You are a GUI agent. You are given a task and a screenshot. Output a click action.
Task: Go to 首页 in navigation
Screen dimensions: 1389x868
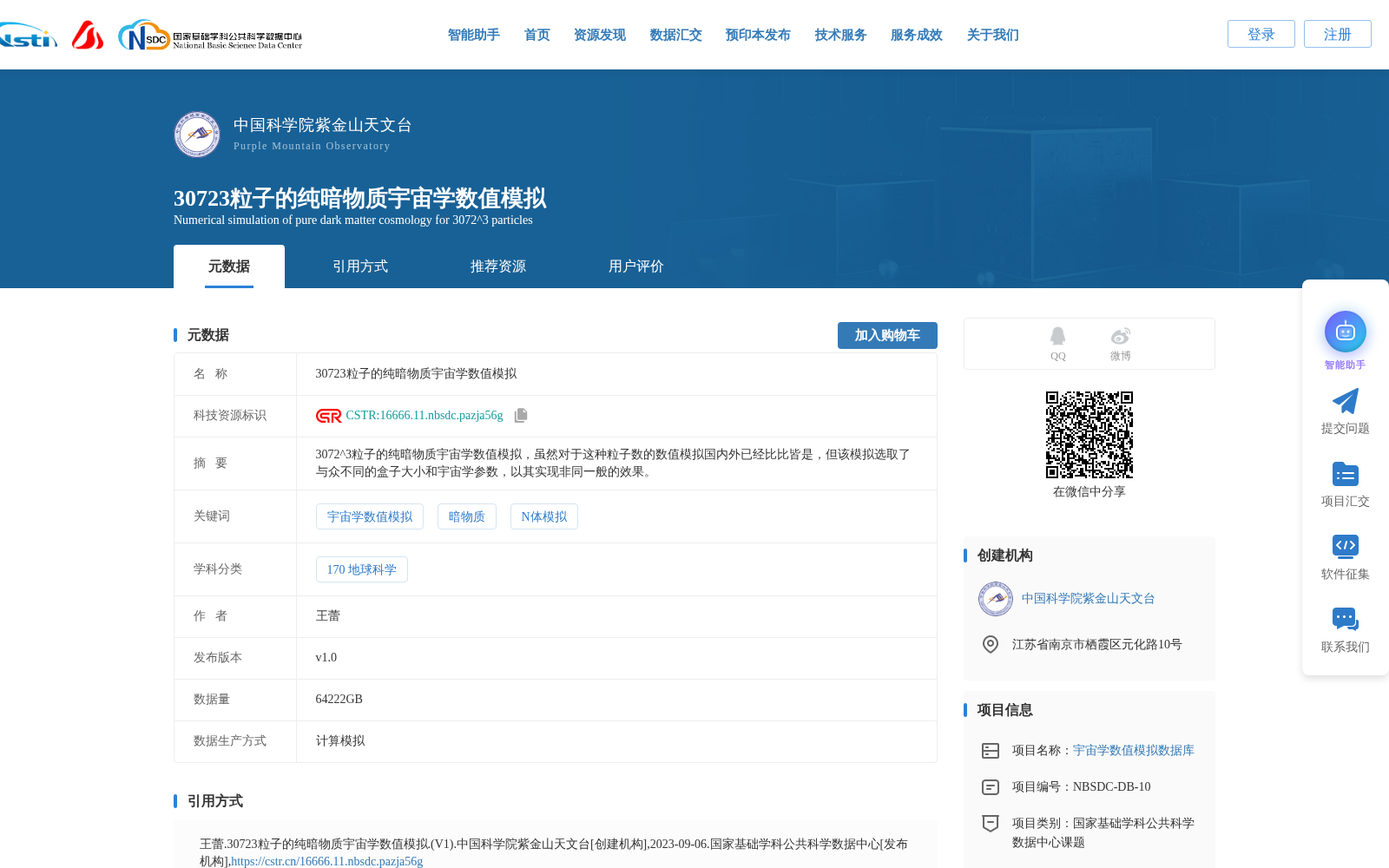537,35
